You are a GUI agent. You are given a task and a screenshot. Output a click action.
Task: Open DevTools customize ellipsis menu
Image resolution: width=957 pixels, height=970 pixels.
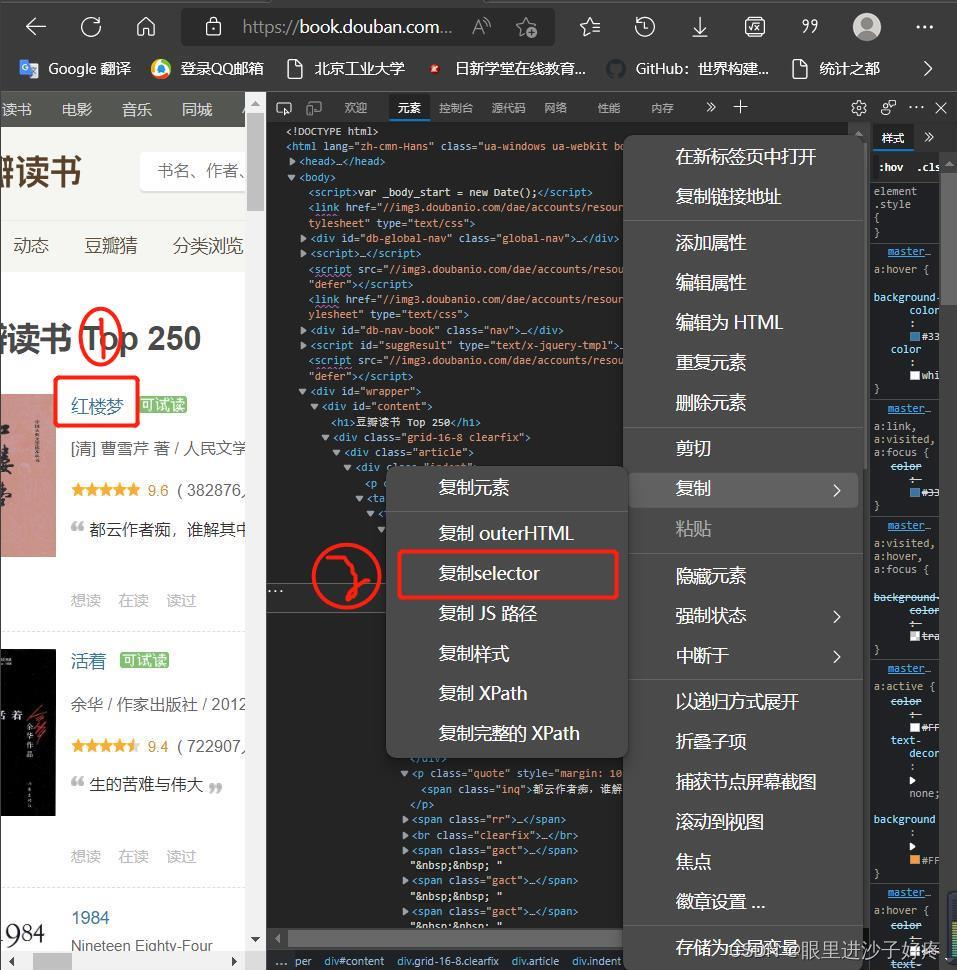point(916,108)
